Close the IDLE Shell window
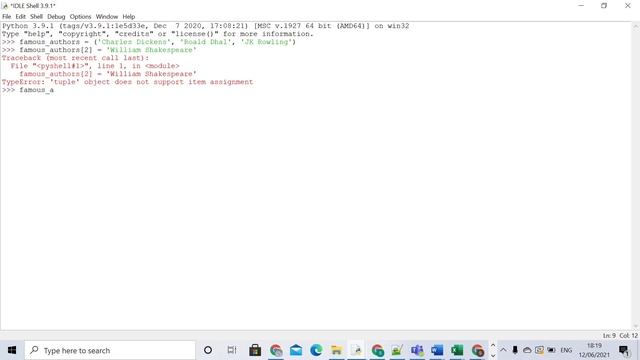The width and height of the screenshot is (640, 360). (628, 6)
